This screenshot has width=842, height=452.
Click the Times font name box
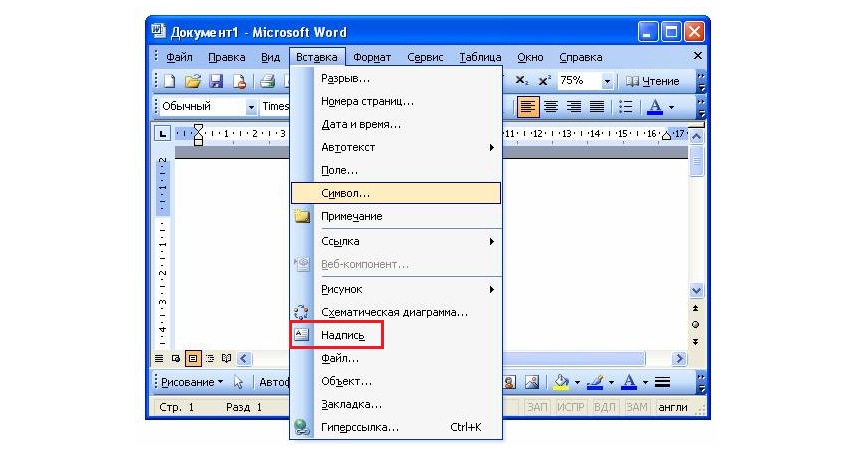275,107
